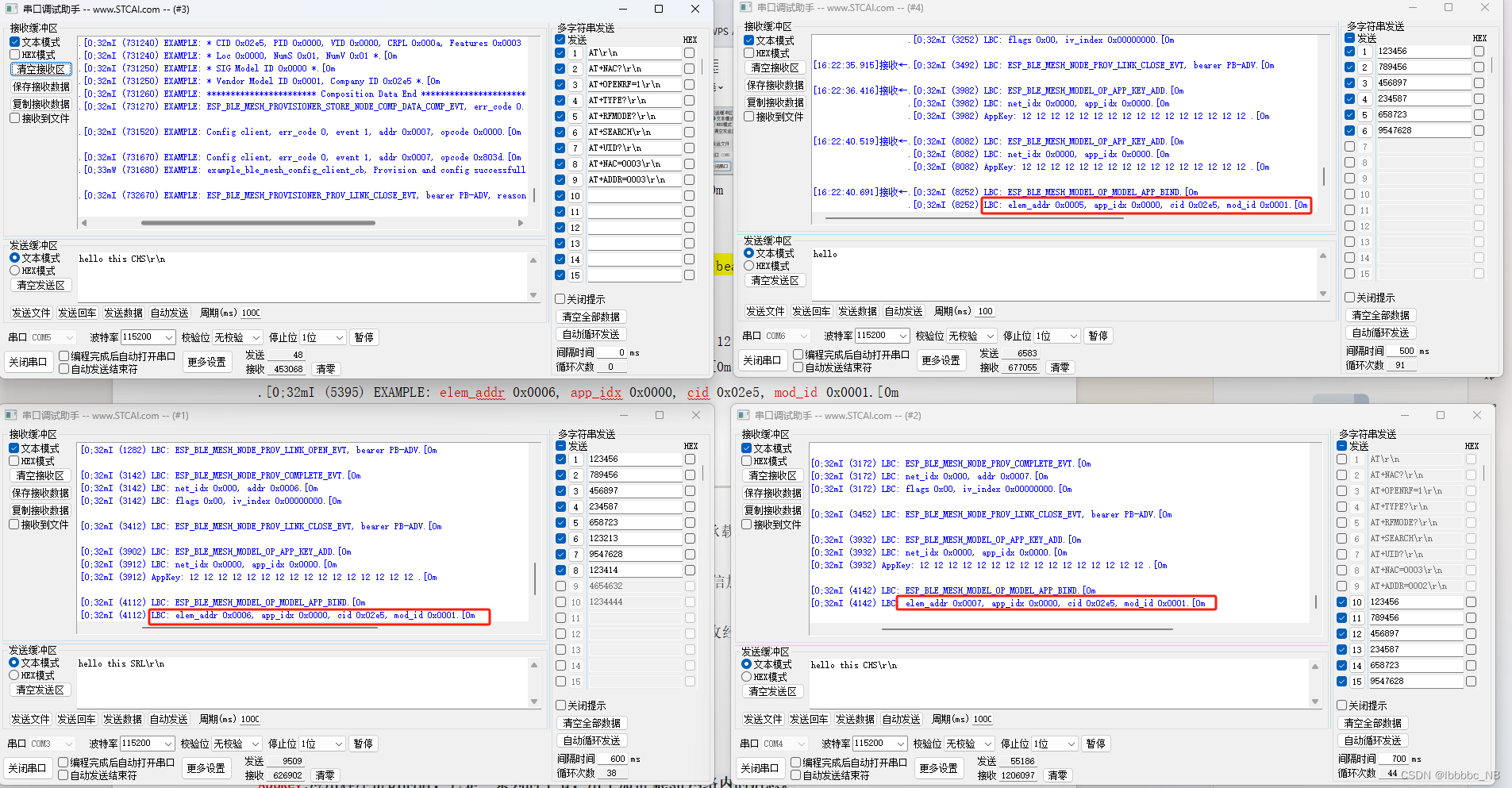The width and height of the screenshot is (1512, 788).
Task: Open the COM5 serial port dropdown
Action: (x=53, y=337)
